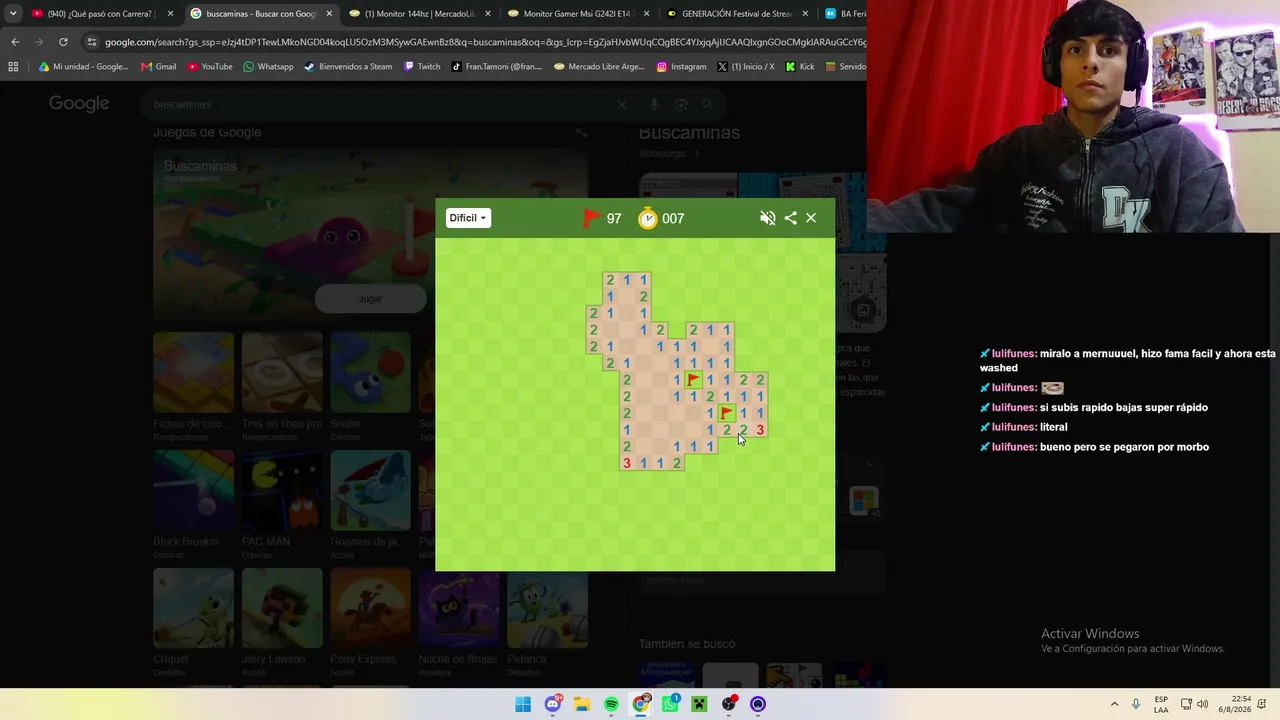Close the 'Monitor 144hz' tab
This screenshot has width=1280, height=720.
(x=488, y=14)
